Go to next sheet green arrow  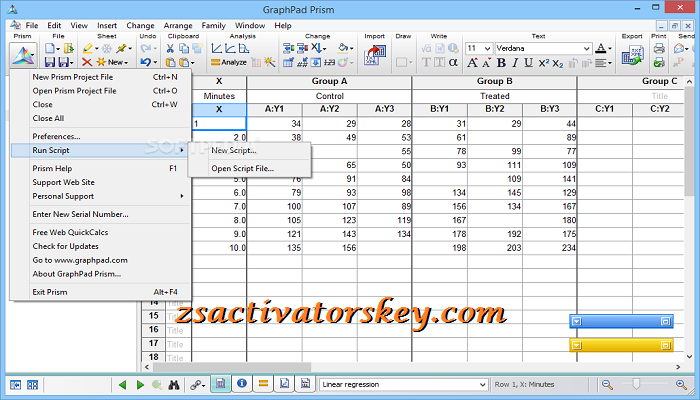(x=140, y=384)
